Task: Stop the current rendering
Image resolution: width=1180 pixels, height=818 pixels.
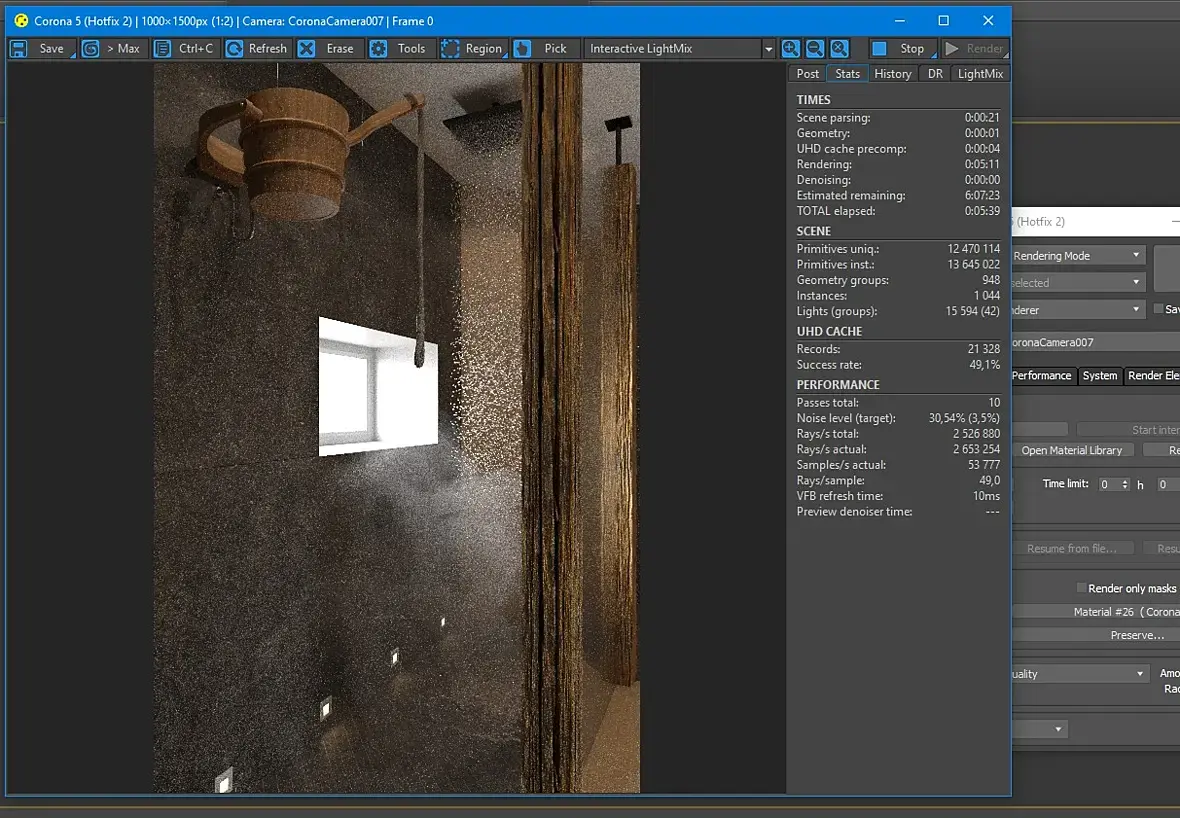Action: pos(900,48)
